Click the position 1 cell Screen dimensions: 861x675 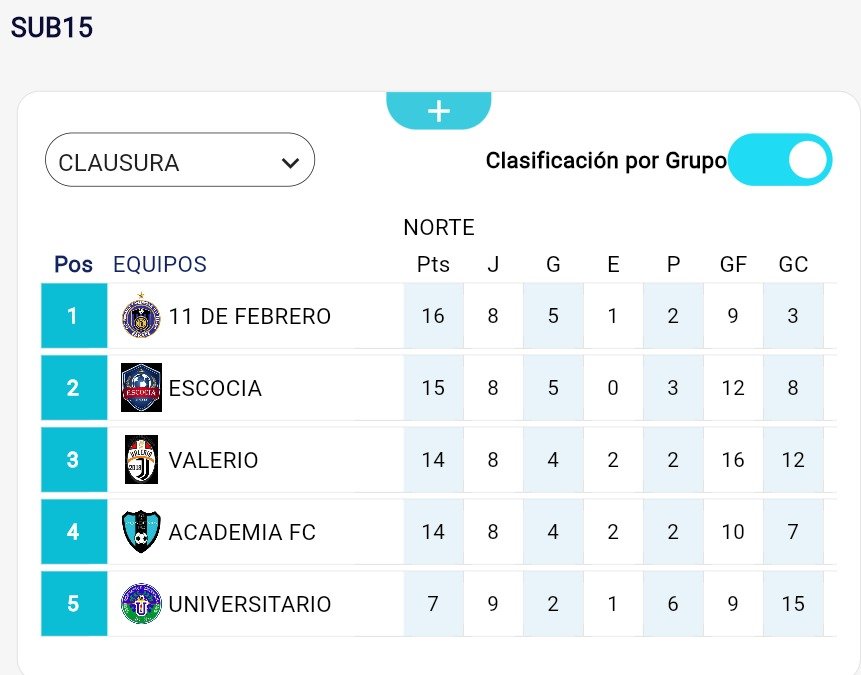pos(73,316)
